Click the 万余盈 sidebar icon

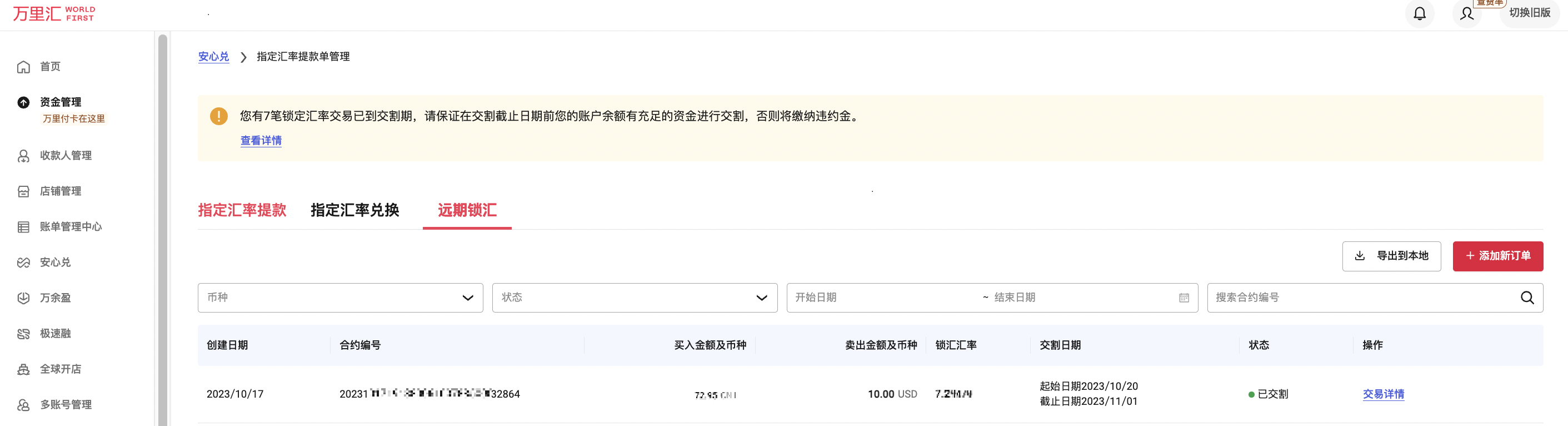click(x=23, y=298)
